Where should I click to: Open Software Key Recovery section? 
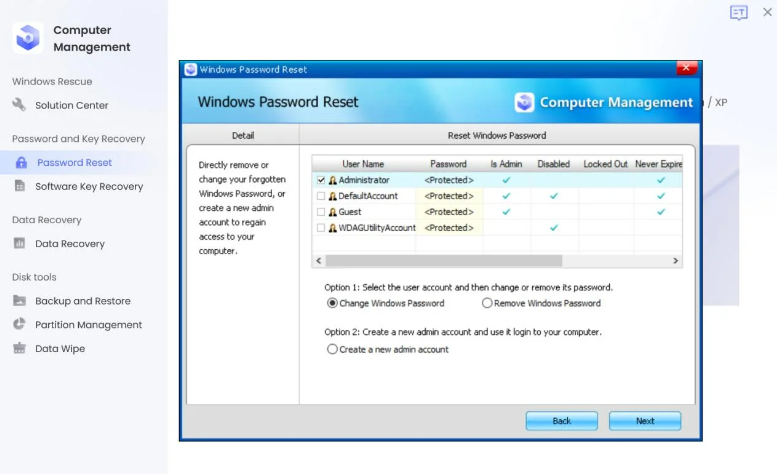(x=89, y=186)
